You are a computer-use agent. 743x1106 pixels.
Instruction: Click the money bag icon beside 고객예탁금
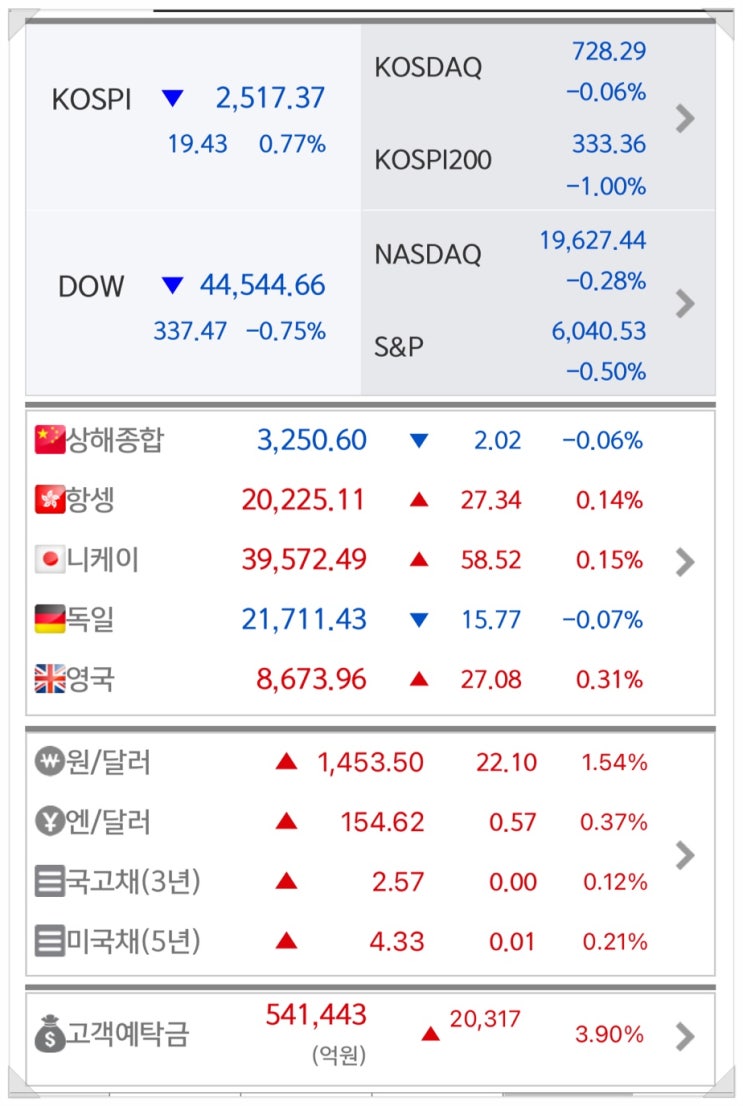[x=49, y=1033]
